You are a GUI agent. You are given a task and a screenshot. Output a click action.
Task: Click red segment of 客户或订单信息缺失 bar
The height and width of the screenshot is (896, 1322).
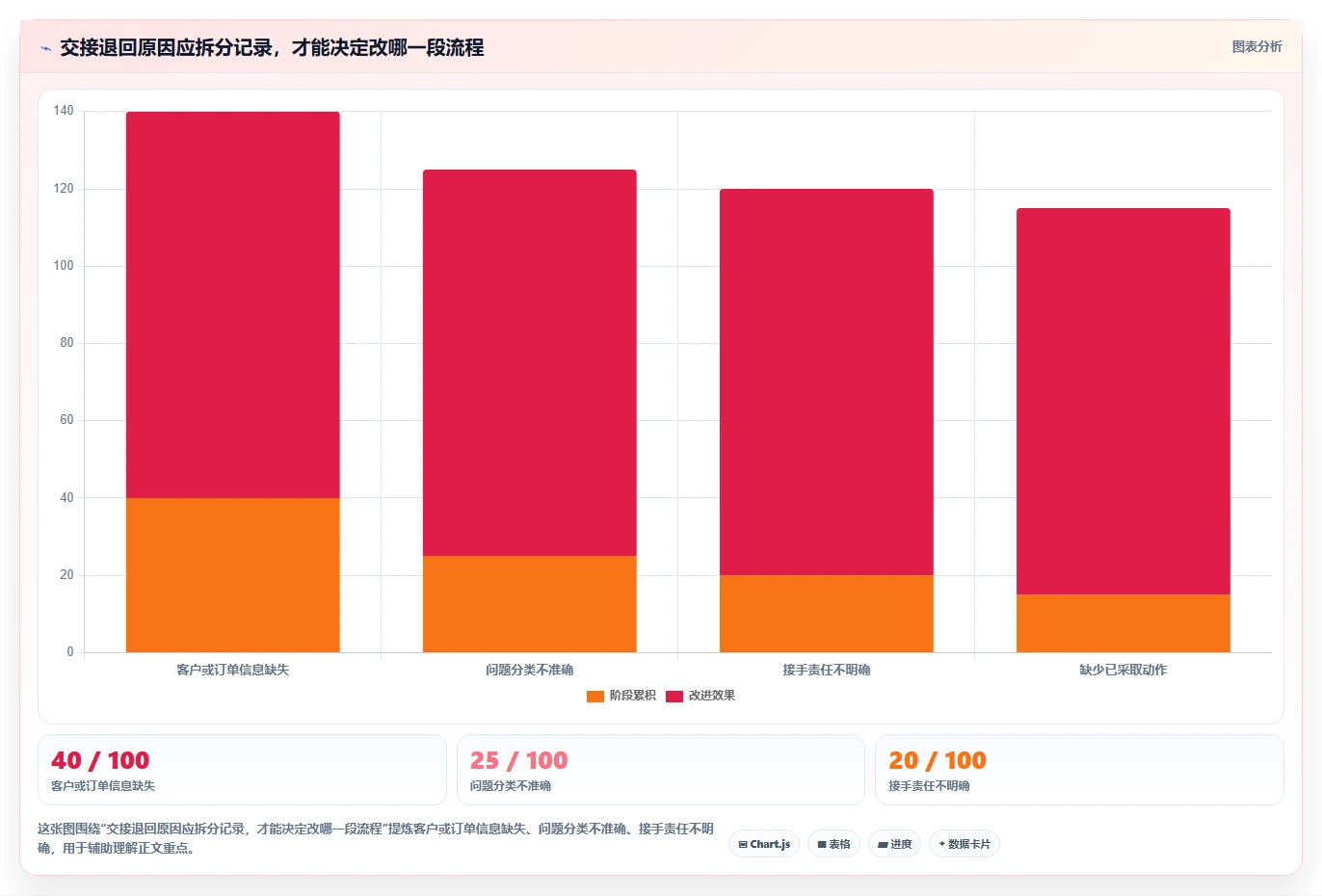point(233,304)
